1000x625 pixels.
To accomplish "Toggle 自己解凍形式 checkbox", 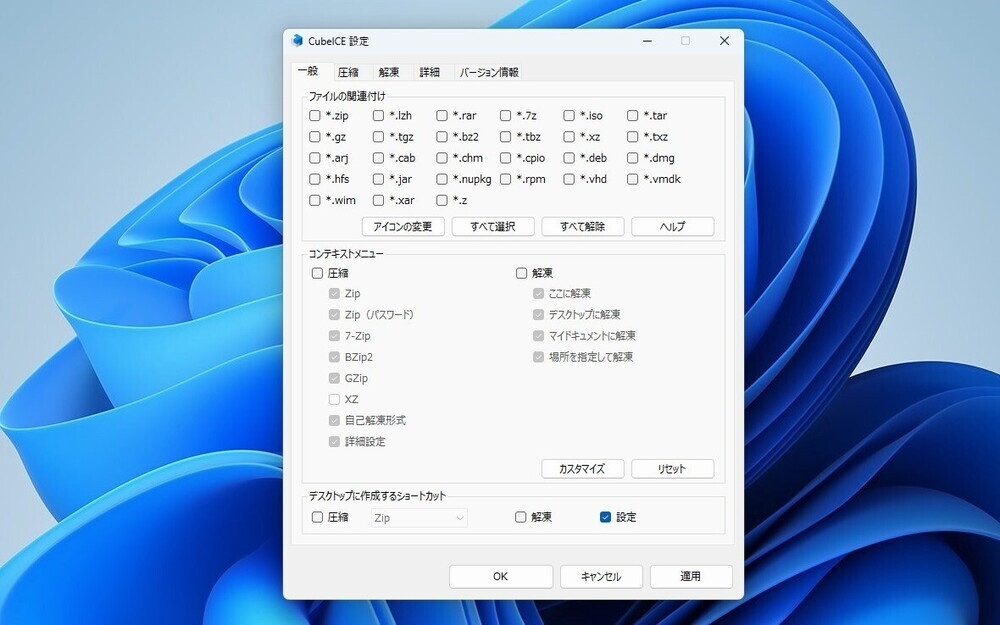I will [334, 420].
